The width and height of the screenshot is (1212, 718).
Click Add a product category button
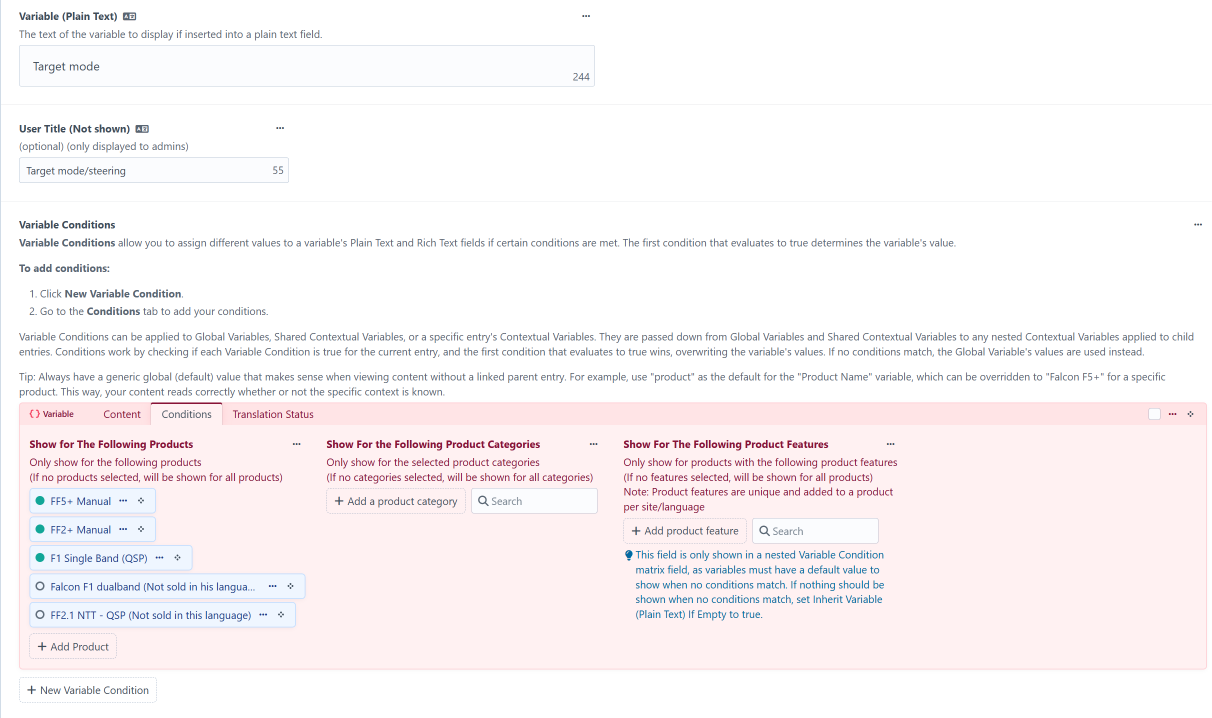396,501
